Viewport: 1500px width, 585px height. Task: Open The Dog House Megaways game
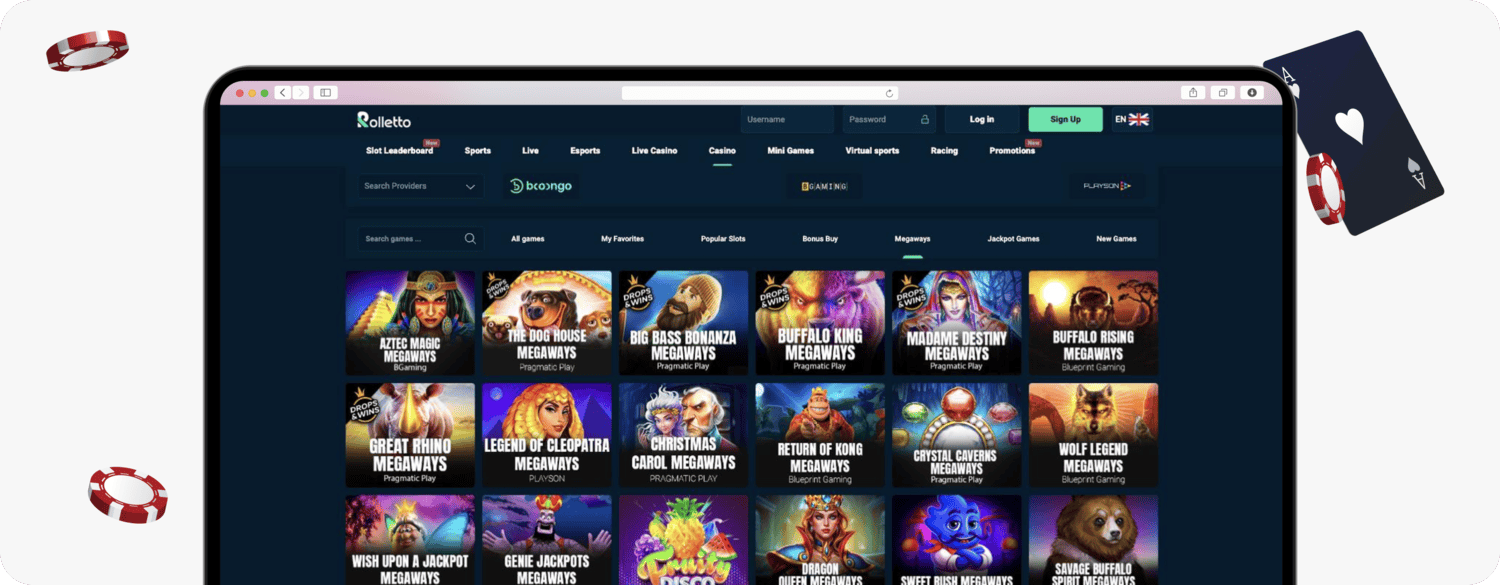pos(547,323)
